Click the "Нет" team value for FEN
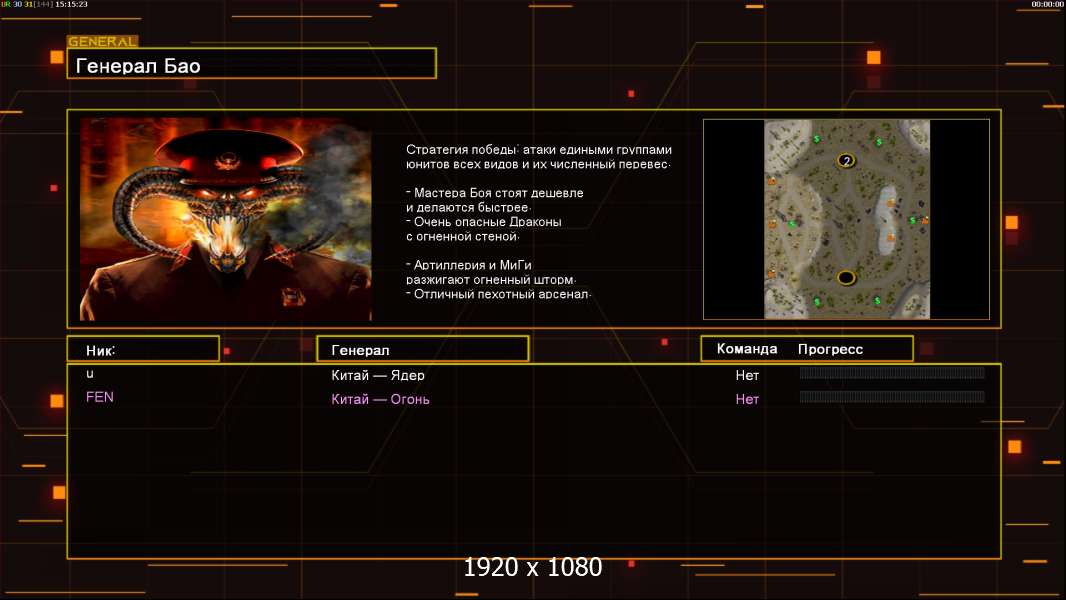 747,399
